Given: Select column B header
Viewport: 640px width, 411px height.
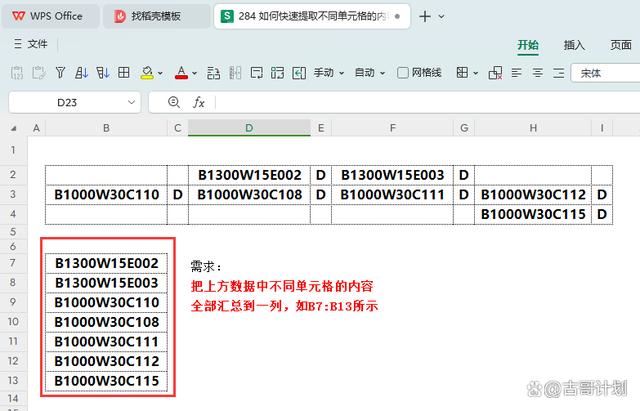Looking at the screenshot, I should [x=107, y=128].
